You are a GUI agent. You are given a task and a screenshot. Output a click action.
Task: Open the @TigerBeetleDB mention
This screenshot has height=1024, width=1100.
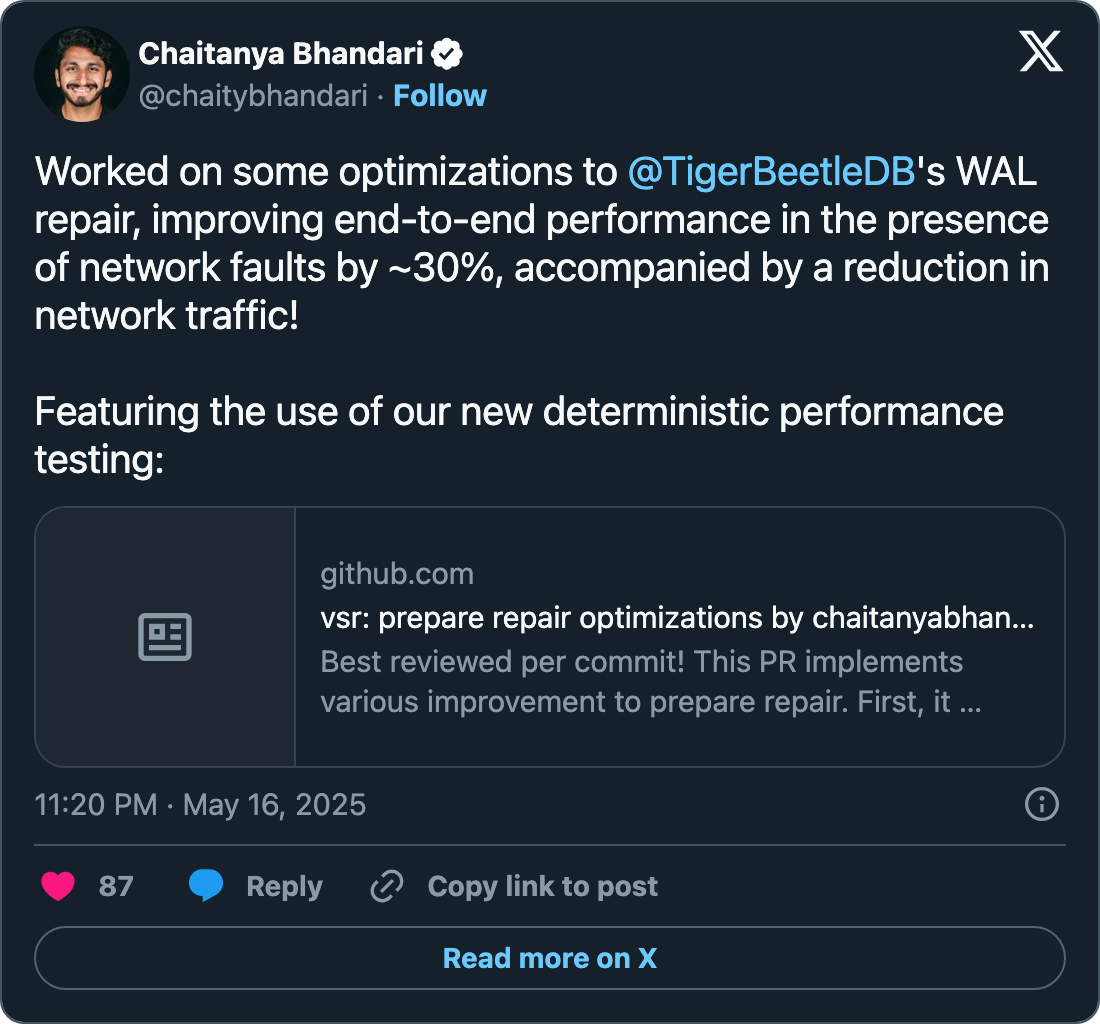(772, 172)
